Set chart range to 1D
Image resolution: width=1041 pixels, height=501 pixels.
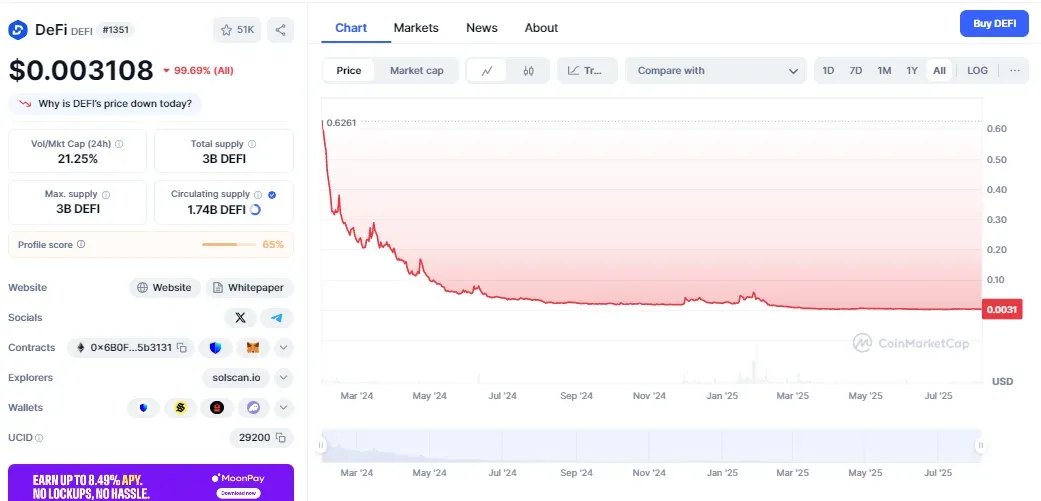click(x=828, y=71)
